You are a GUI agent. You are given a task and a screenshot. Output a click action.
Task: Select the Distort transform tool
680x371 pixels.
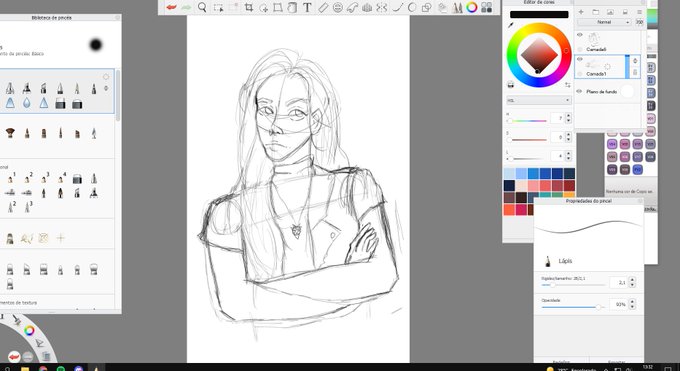coord(278,7)
